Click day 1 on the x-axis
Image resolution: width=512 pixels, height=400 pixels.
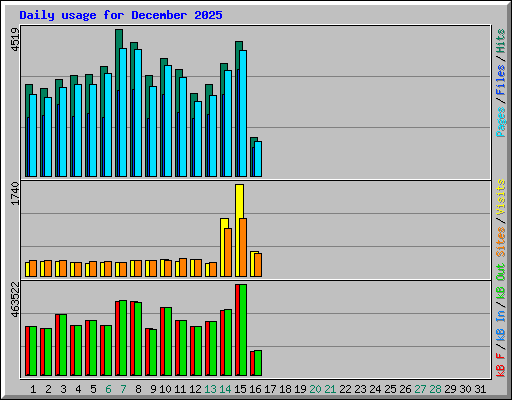(33, 389)
